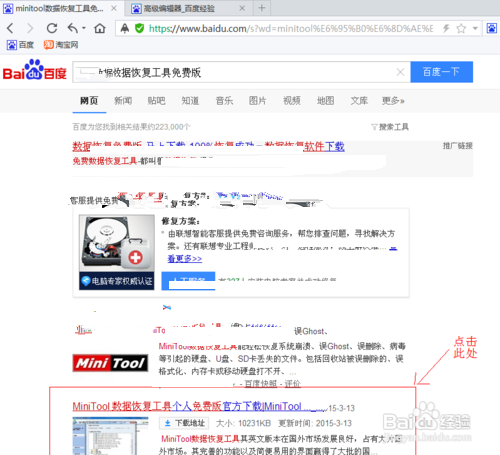The height and width of the screenshot is (455, 500).
Task: Open the 软件下载 ad result link
Action: pyautogui.click(x=324, y=147)
